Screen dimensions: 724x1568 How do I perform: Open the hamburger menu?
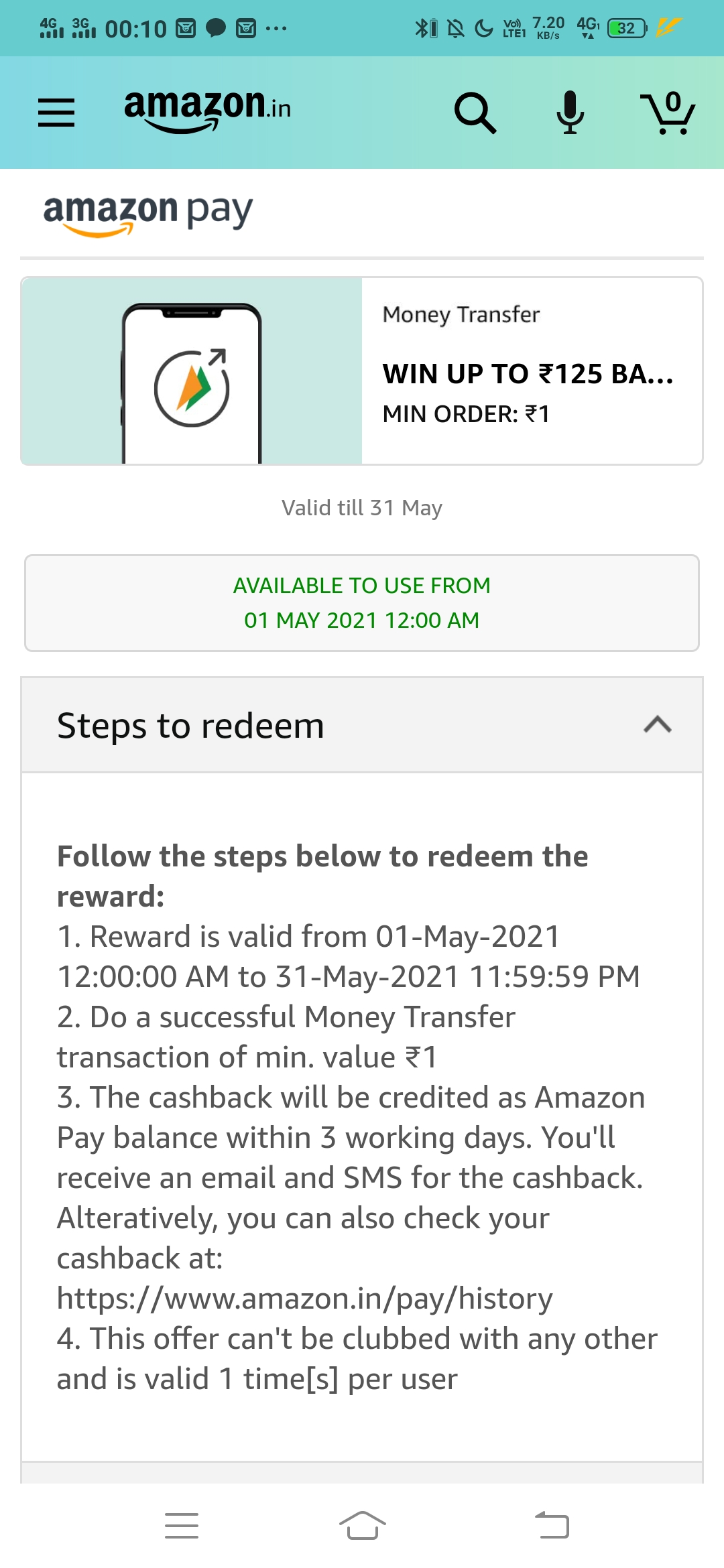pos(56,113)
